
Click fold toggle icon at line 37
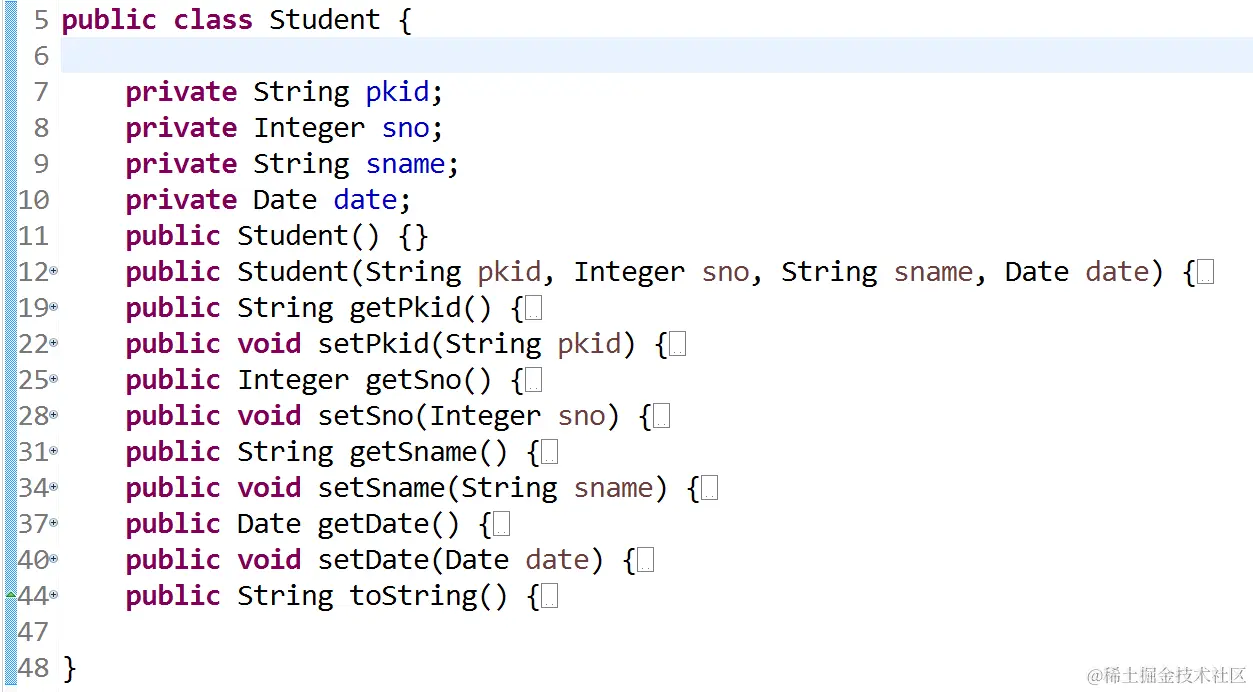coord(54,524)
